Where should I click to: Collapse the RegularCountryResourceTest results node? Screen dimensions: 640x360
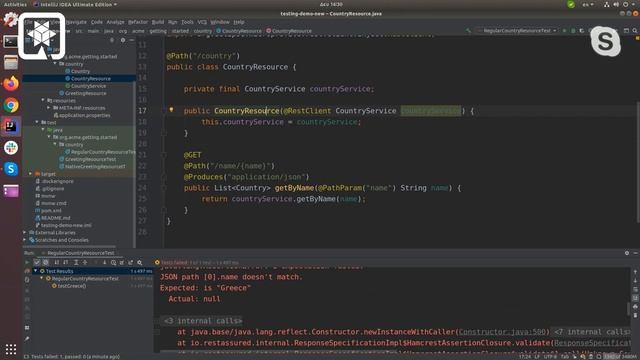tap(42, 278)
